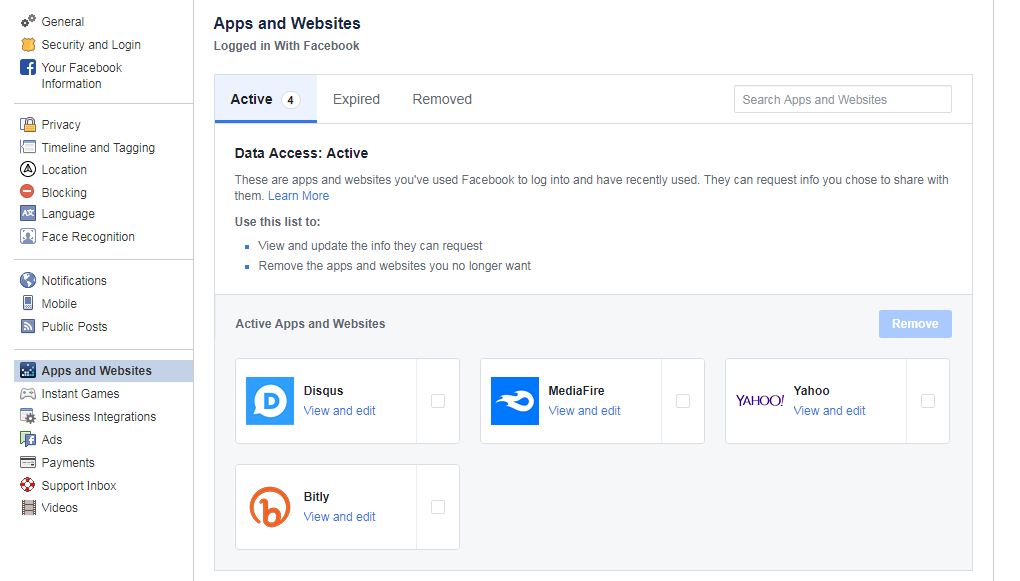Click the Payments card icon
This screenshot has width=1020, height=581.
pos(28,463)
